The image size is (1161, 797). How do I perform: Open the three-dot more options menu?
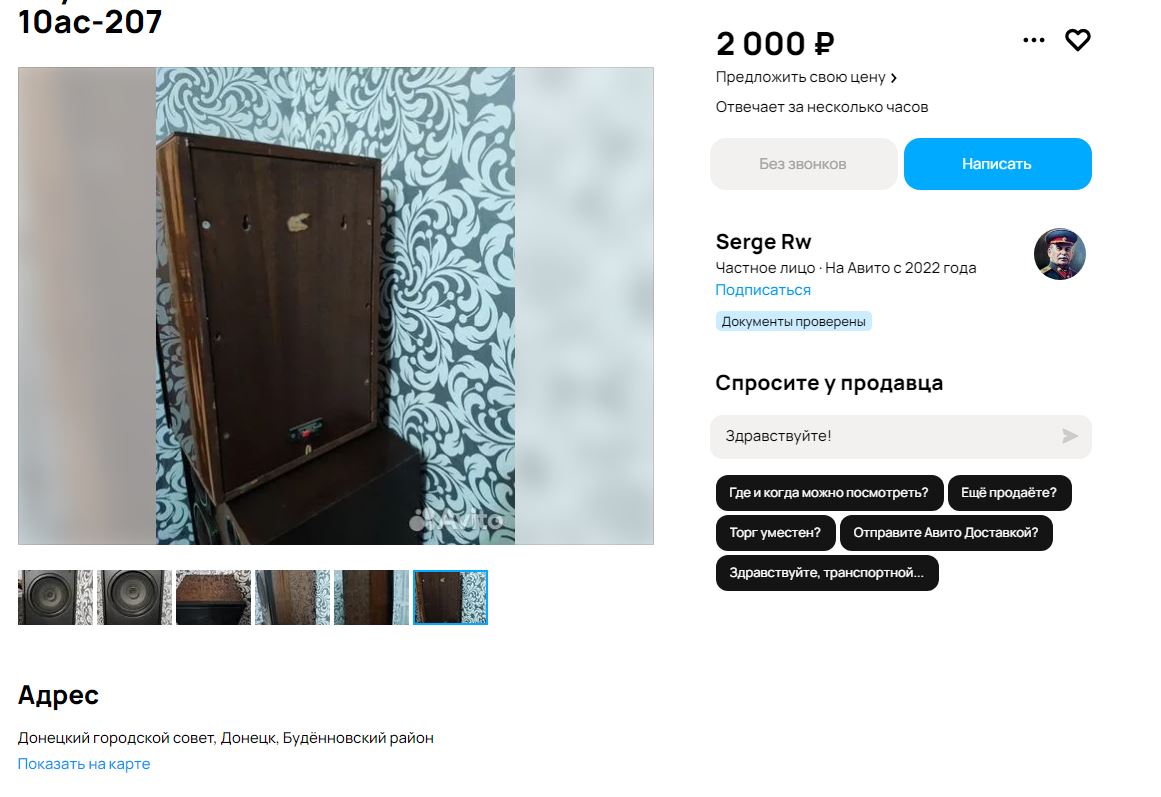[x=1034, y=40]
